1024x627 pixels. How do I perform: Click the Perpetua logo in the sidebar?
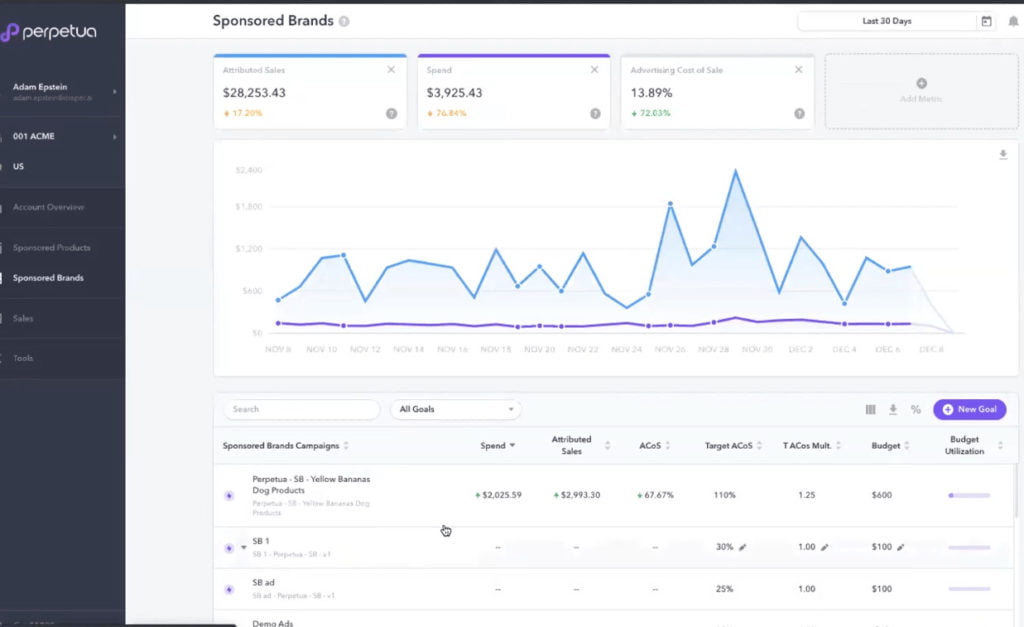[x=48, y=31]
